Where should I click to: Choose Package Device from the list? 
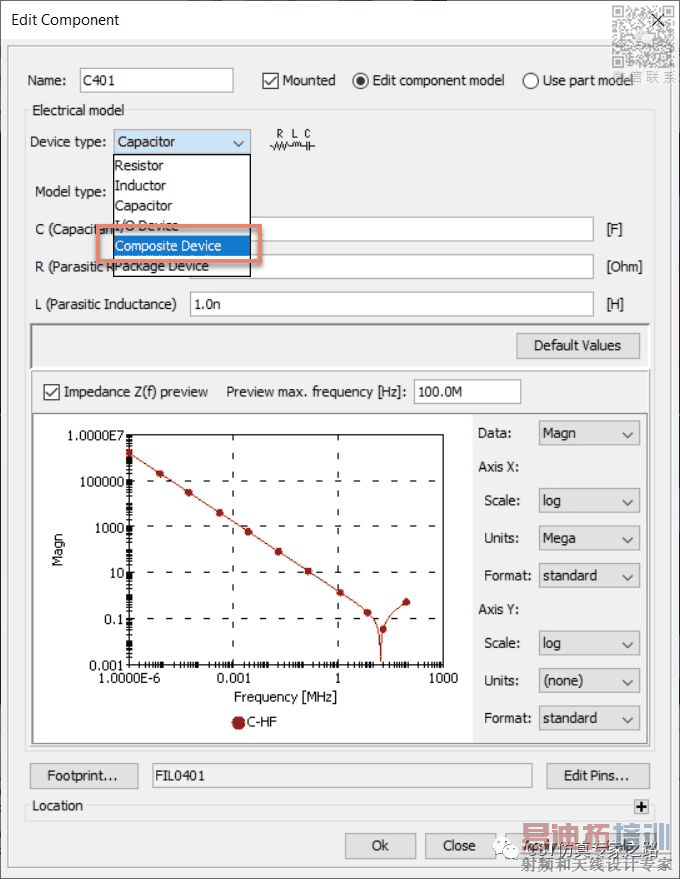tap(182, 266)
